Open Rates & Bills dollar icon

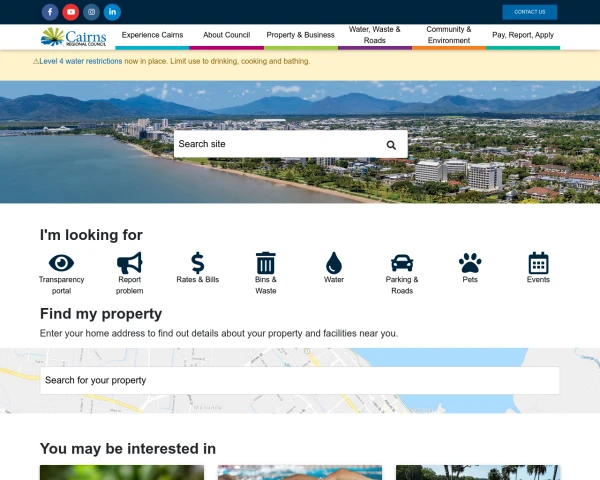(x=197, y=263)
